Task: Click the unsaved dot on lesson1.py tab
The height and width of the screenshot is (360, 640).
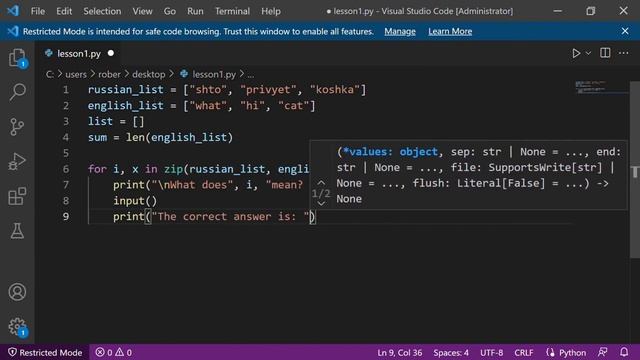Action: [x=111, y=53]
